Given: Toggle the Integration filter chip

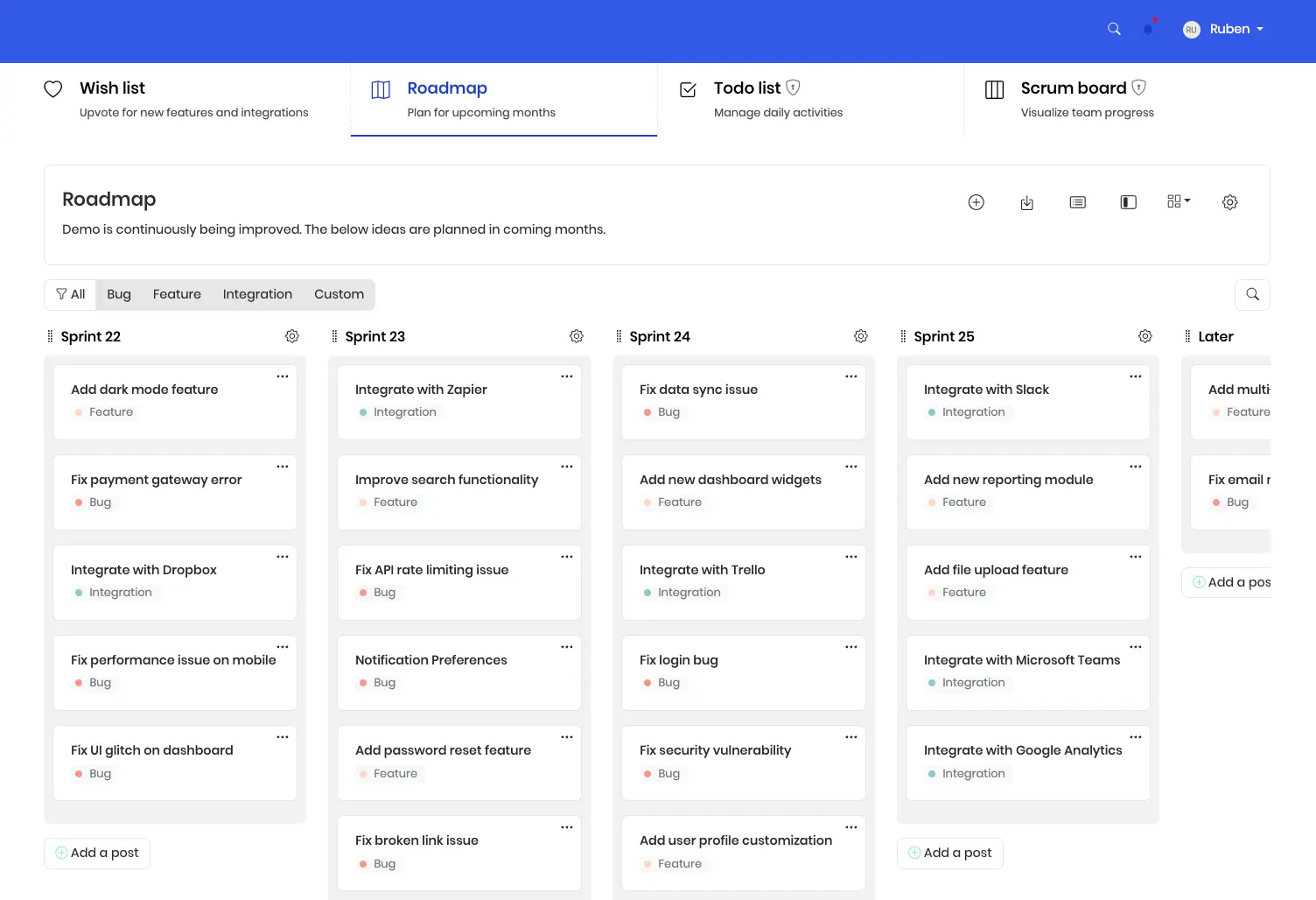Looking at the screenshot, I should pos(257,294).
